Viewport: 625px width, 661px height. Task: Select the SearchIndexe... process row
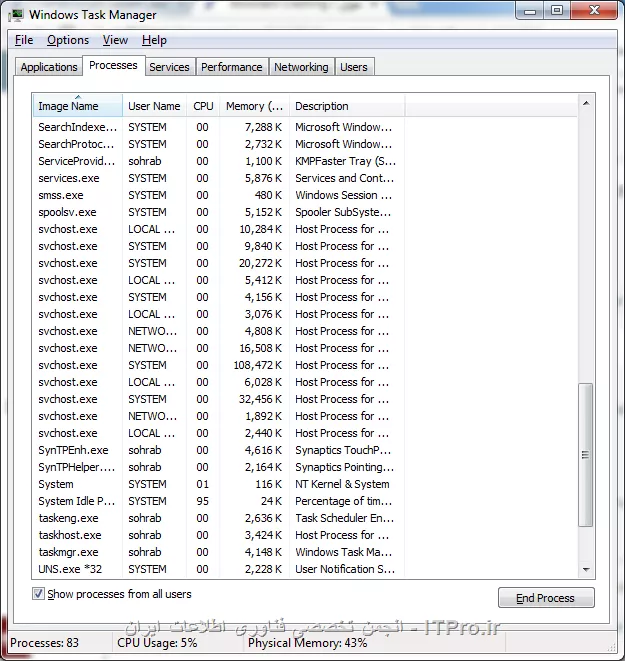pos(219,127)
